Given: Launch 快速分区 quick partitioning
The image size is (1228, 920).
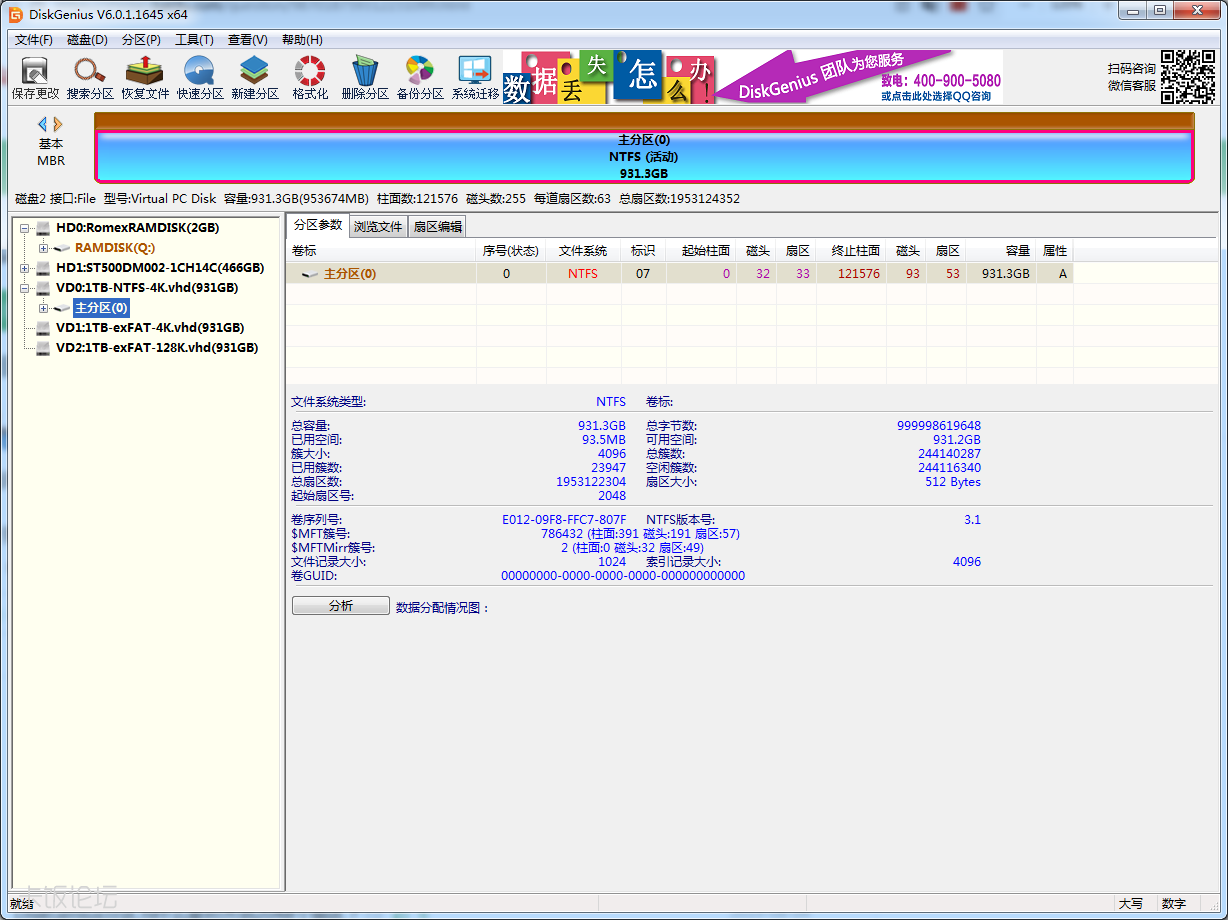Looking at the screenshot, I should [x=199, y=77].
